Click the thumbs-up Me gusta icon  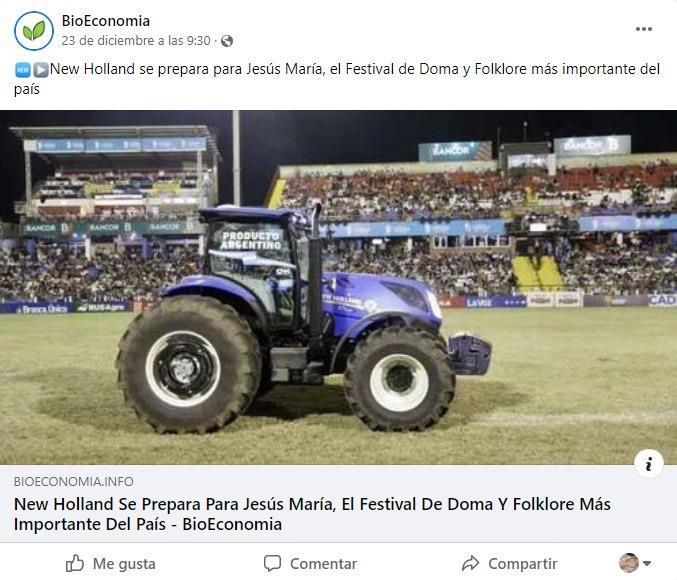pyautogui.click(x=75, y=563)
